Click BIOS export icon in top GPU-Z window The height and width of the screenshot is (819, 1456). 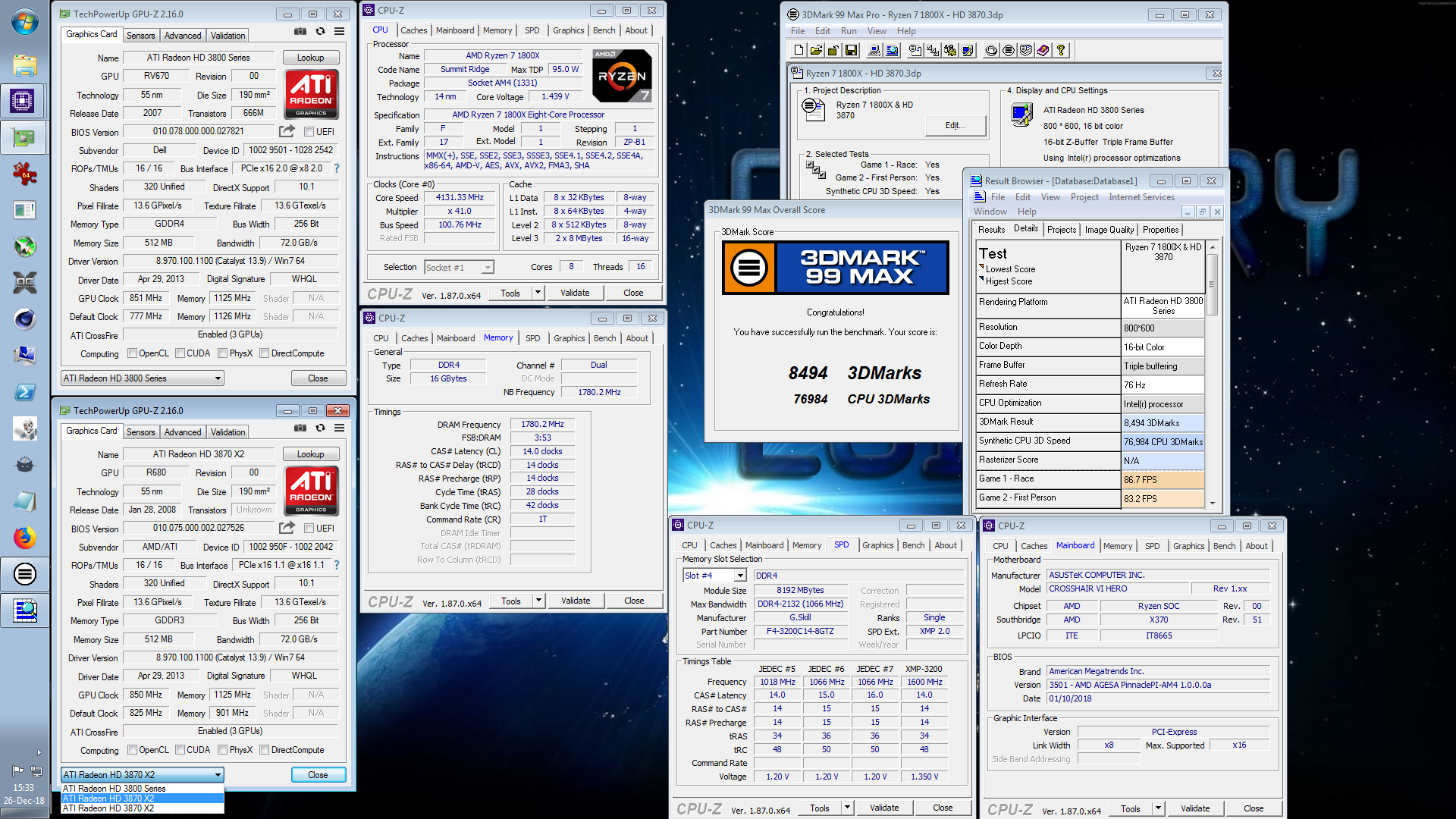point(287,131)
